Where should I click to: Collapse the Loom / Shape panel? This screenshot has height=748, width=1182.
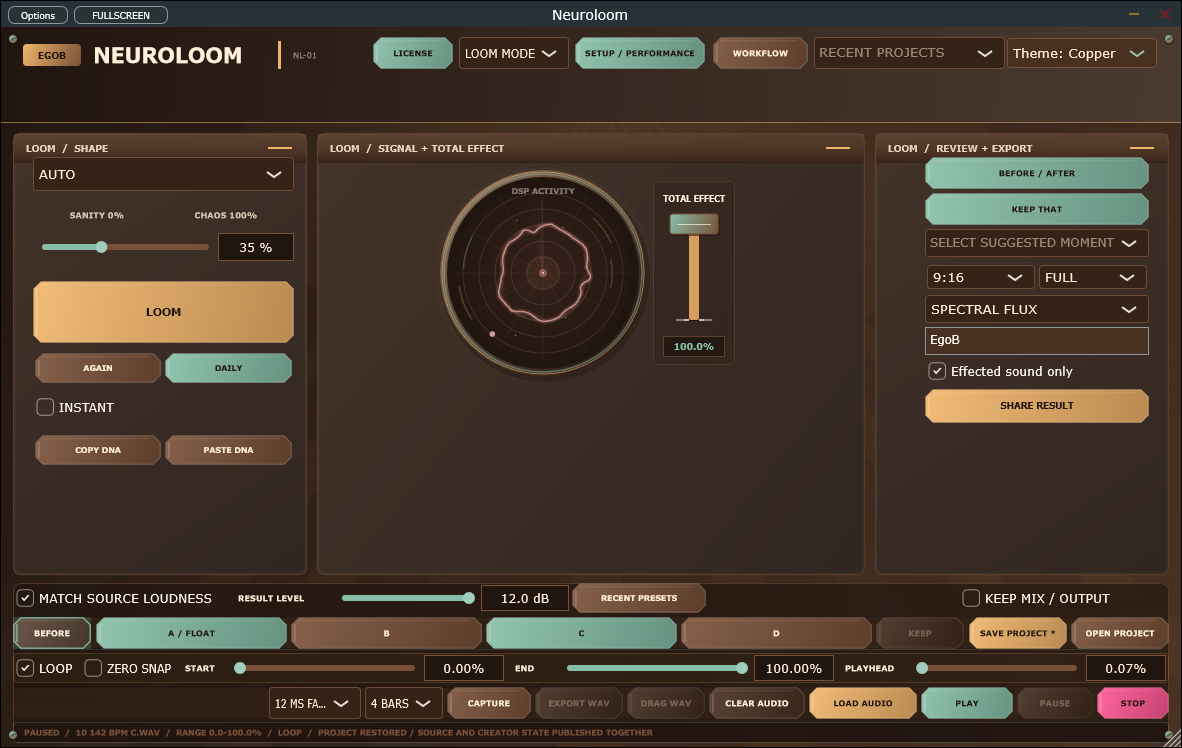279,148
